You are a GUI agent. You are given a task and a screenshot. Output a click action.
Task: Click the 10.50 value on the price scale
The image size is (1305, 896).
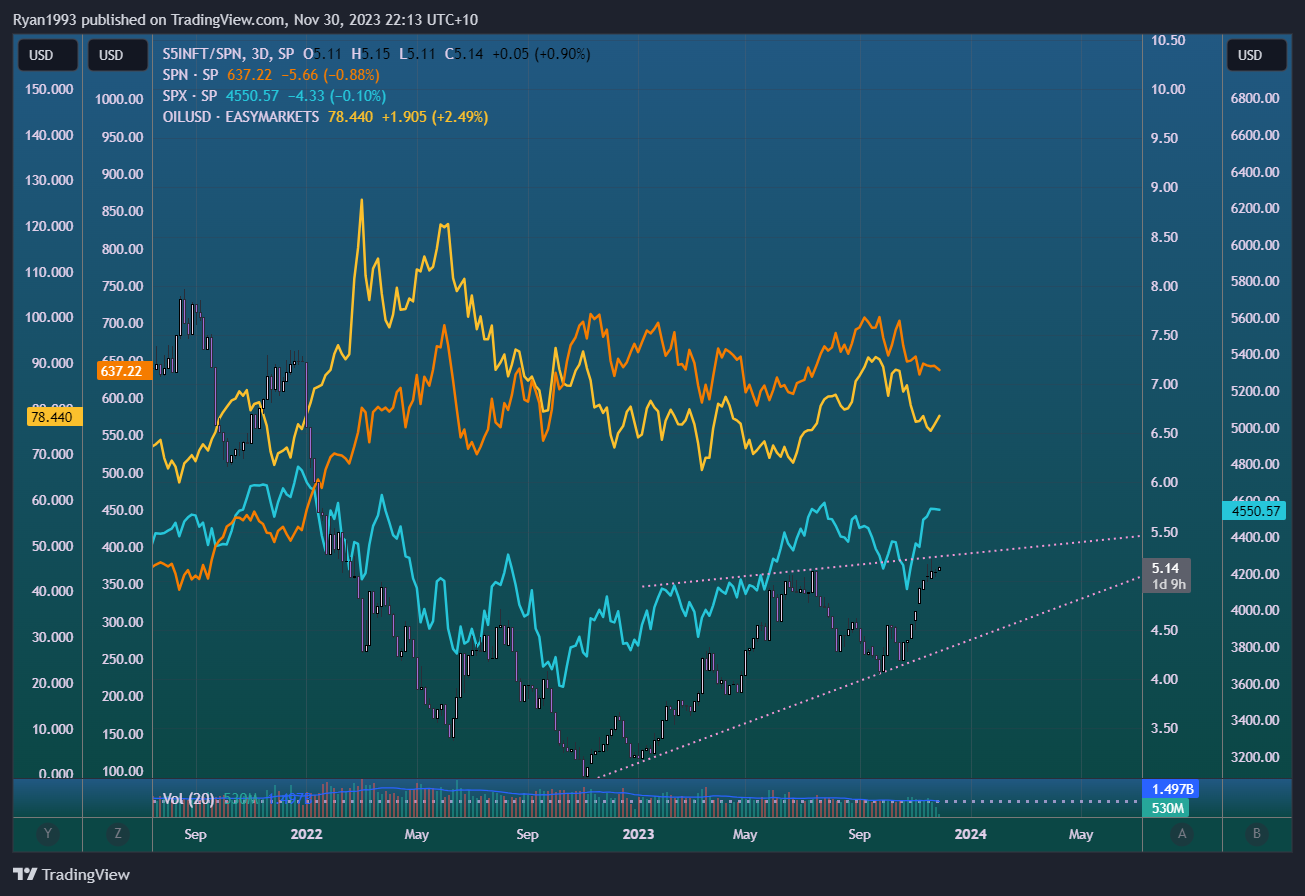tap(1168, 40)
